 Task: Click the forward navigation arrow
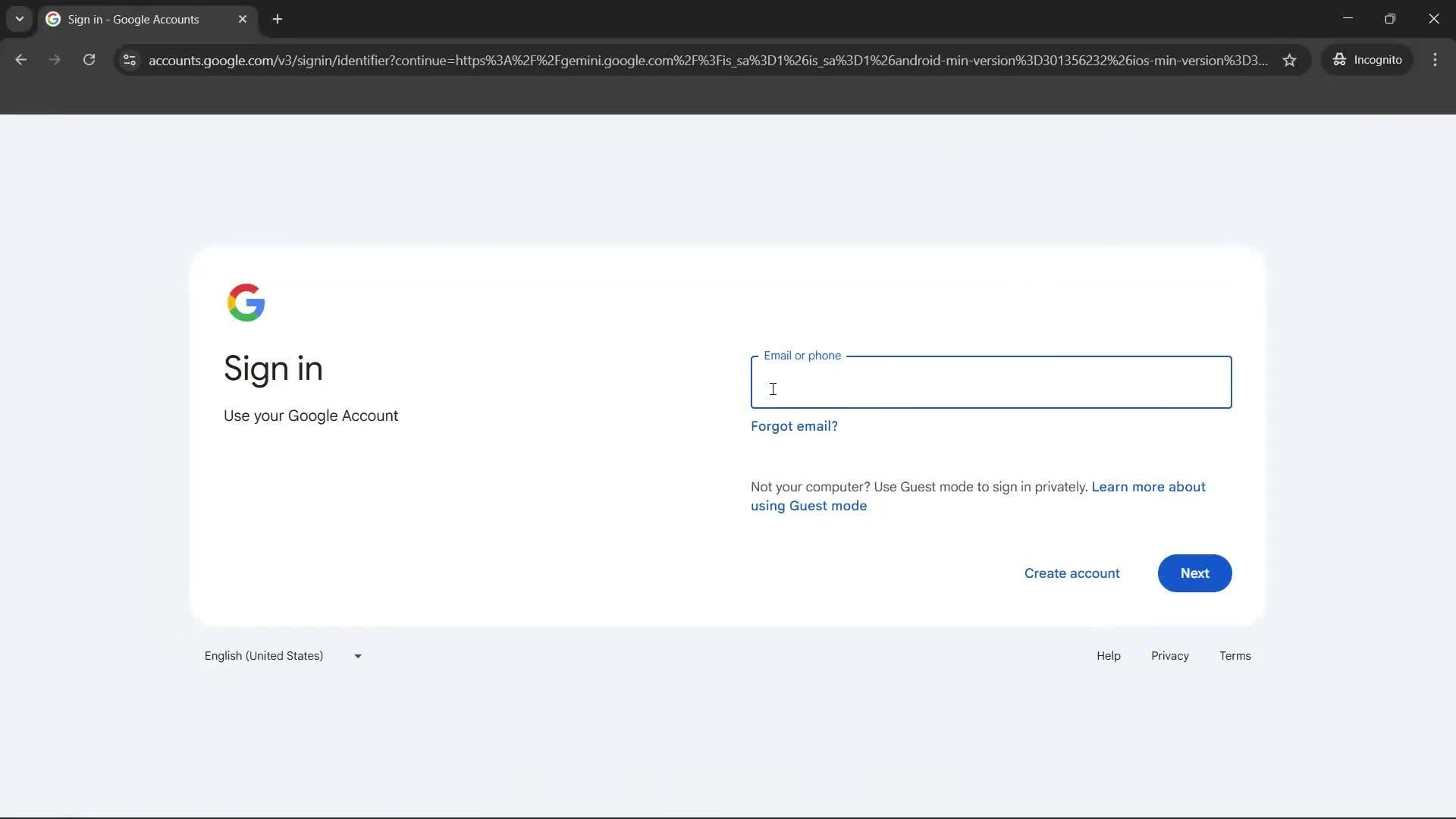pyautogui.click(x=54, y=60)
